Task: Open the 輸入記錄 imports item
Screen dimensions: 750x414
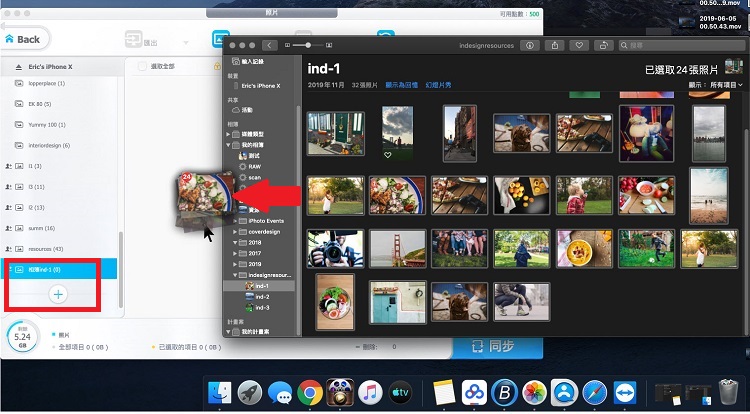Action: tap(248, 62)
